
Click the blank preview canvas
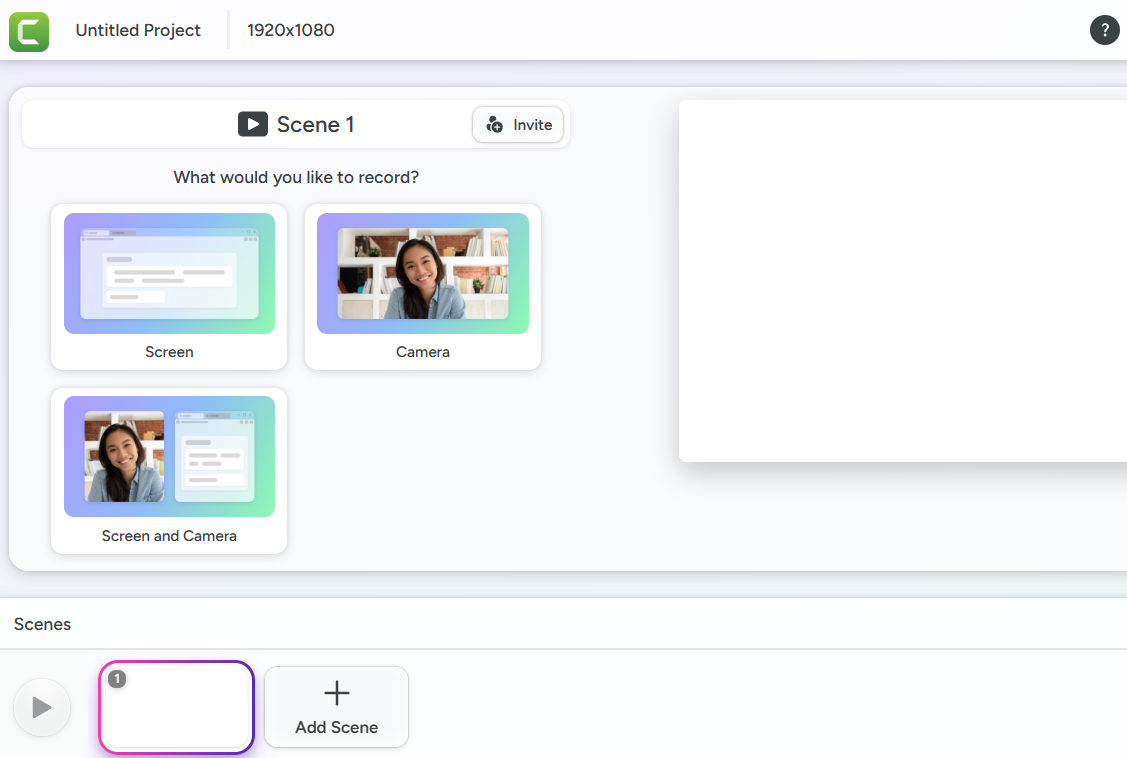pyautogui.click(x=902, y=280)
